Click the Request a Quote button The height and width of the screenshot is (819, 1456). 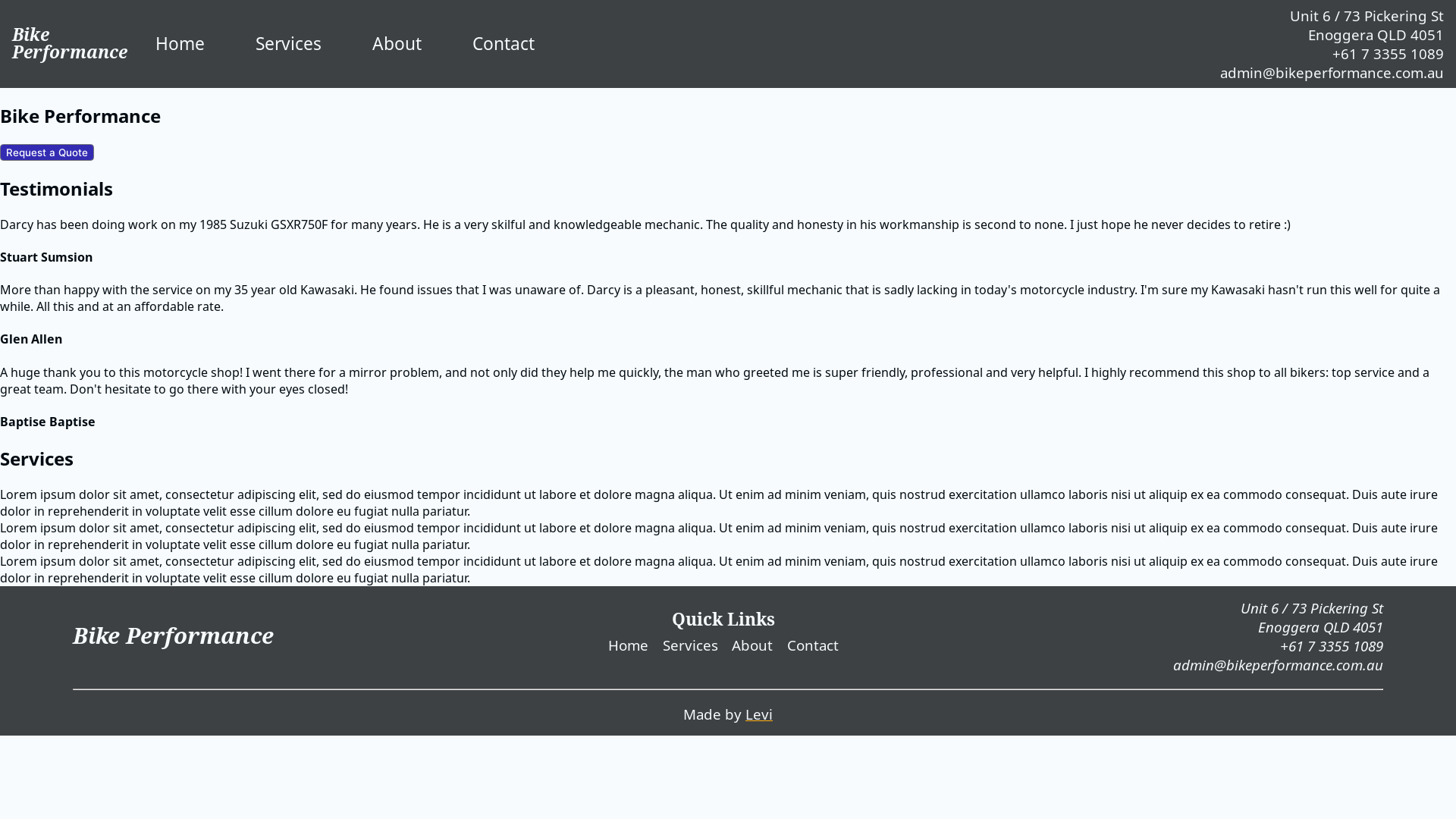pyautogui.click(x=47, y=152)
